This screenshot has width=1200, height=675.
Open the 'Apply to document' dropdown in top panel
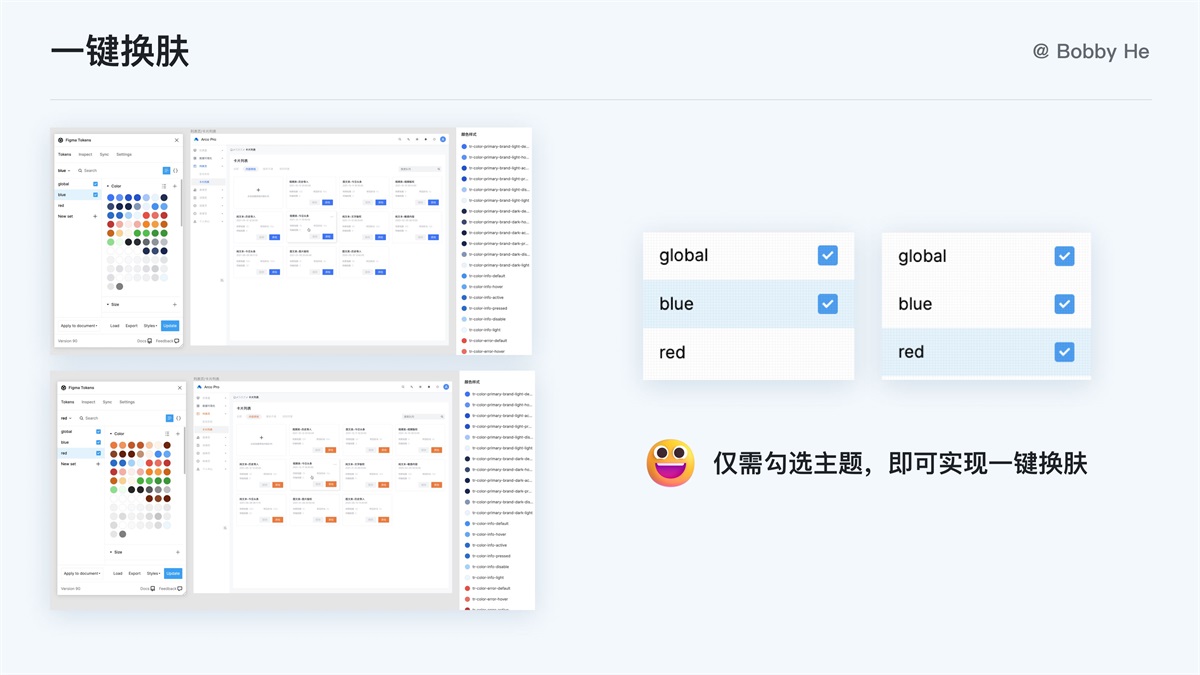pos(80,326)
